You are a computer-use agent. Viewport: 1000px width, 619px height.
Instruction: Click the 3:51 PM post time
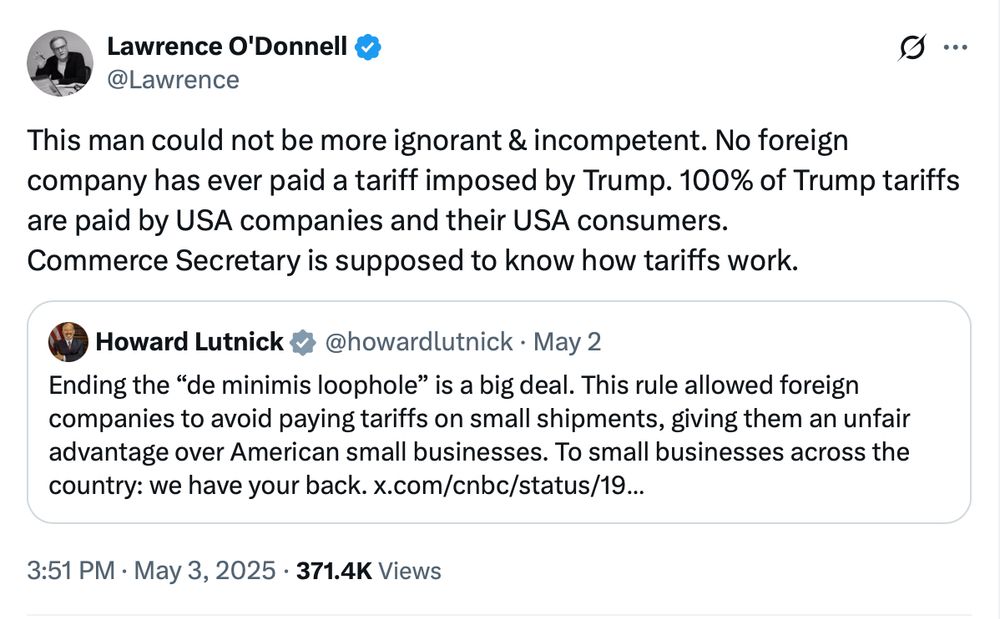point(74,571)
